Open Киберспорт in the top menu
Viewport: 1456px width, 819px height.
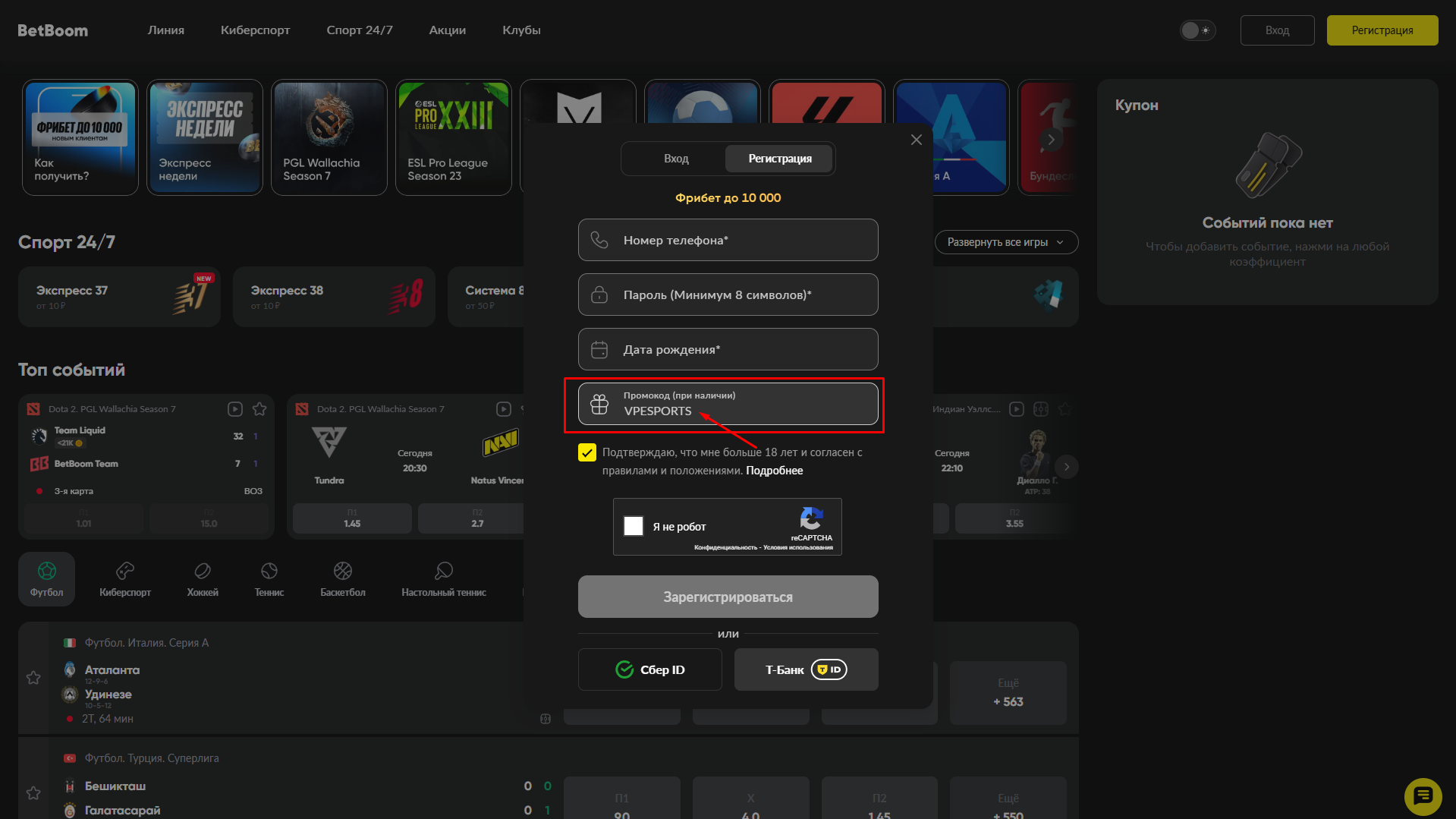coord(255,30)
